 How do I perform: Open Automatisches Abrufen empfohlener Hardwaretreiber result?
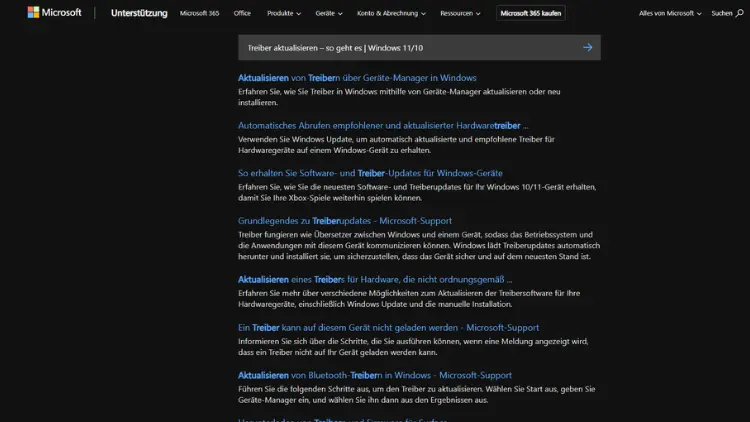383,125
